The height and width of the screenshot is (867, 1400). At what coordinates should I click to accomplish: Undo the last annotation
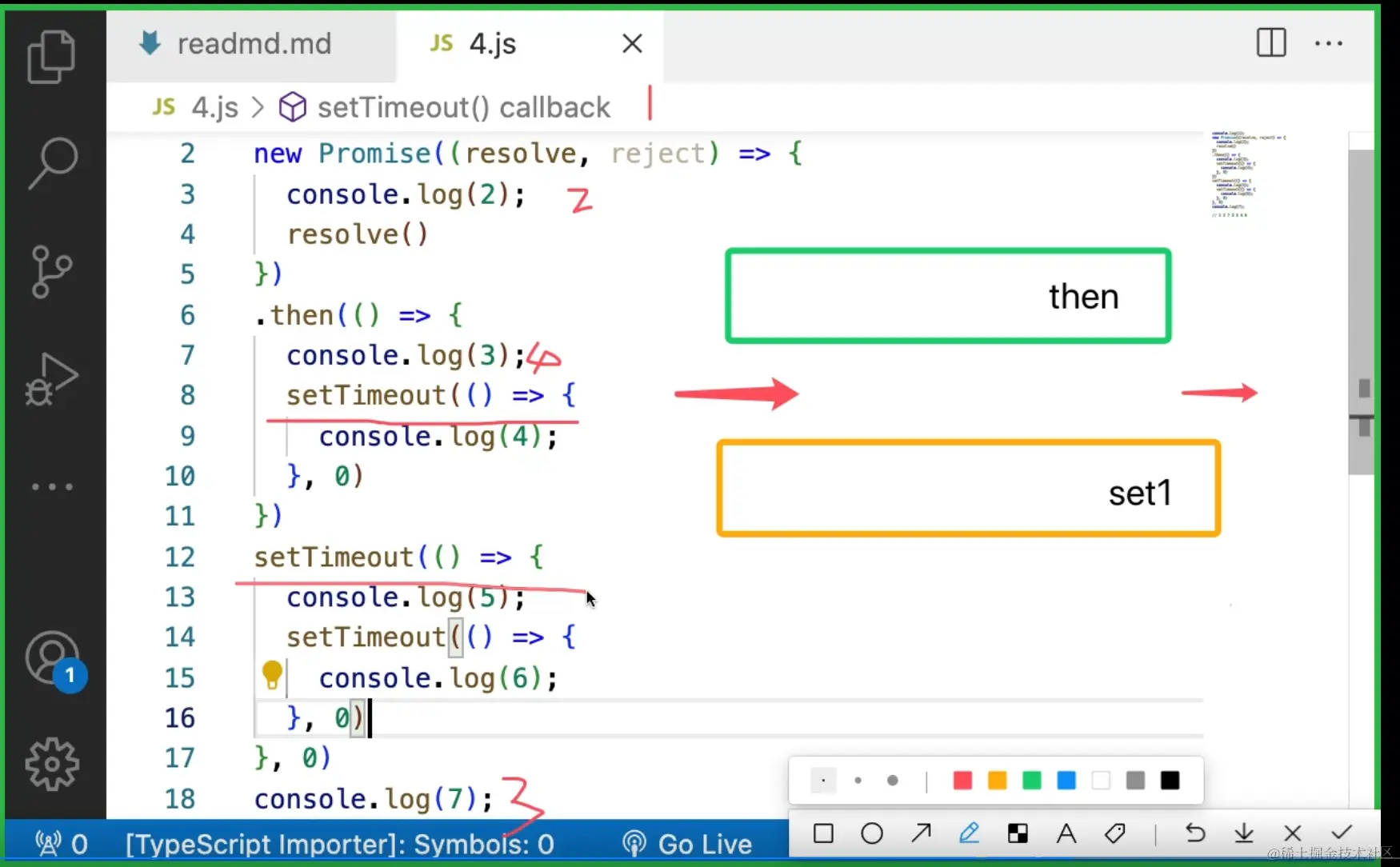pos(1195,833)
